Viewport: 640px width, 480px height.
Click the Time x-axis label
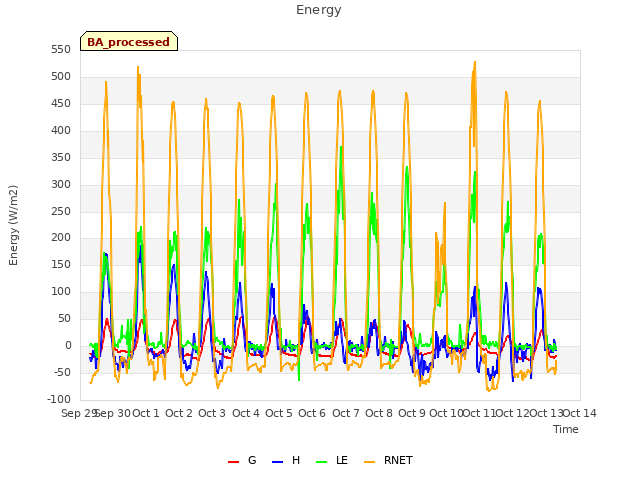(566, 429)
